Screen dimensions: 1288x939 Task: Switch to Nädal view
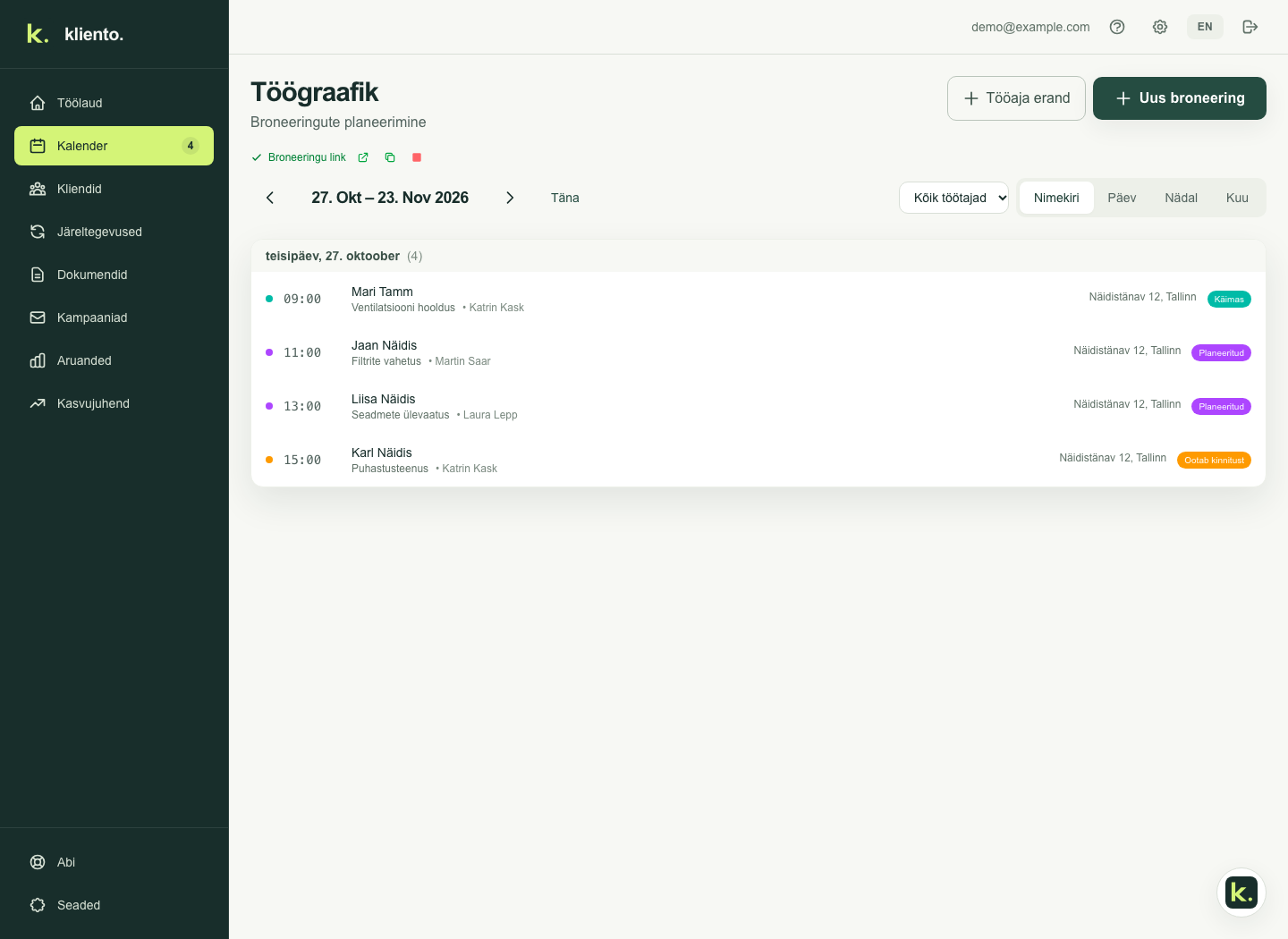click(1181, 198)
